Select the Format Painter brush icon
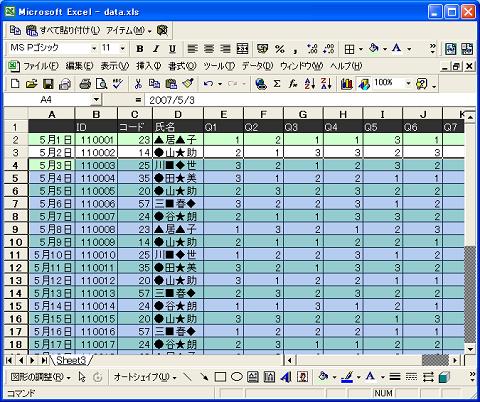This screenshot has width=480, height=402. pyautogui.click(x=188, y=84)
